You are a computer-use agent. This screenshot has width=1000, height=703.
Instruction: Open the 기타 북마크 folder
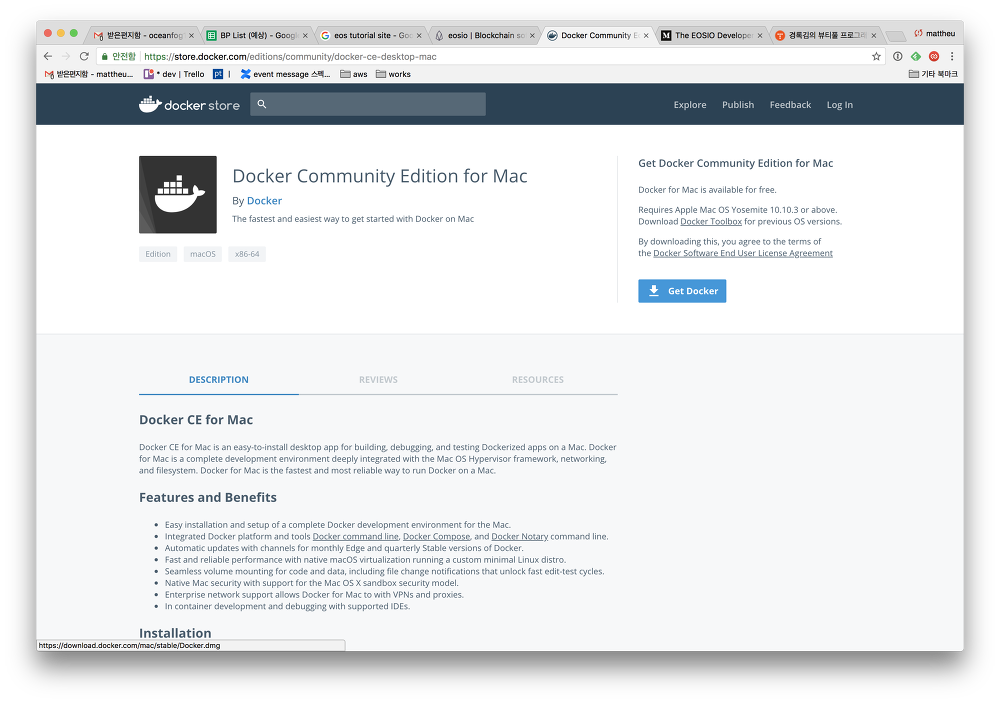[933, 74]
